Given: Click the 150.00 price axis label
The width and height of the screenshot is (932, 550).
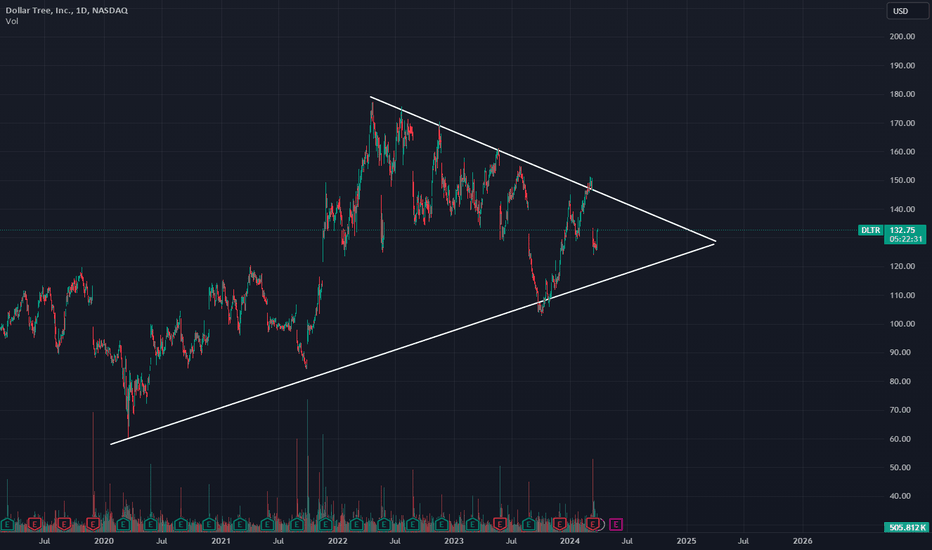Looking at the screenshot, I should [902, 180].
